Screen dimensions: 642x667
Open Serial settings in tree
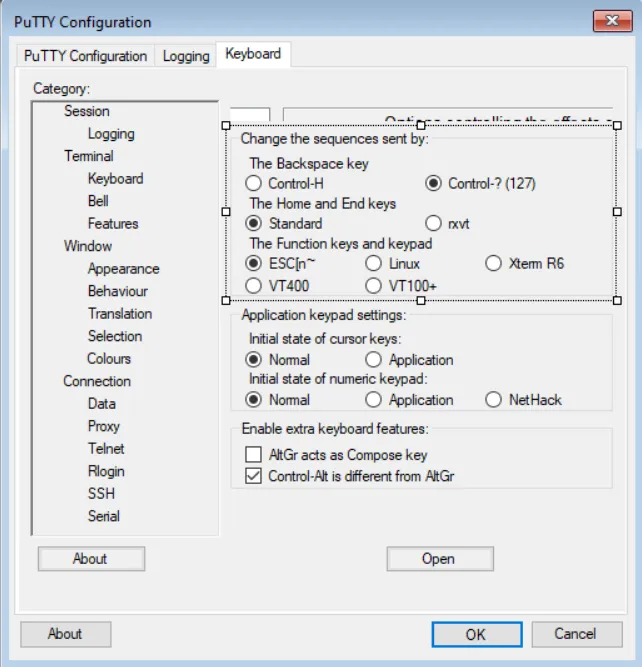point(103,516)
